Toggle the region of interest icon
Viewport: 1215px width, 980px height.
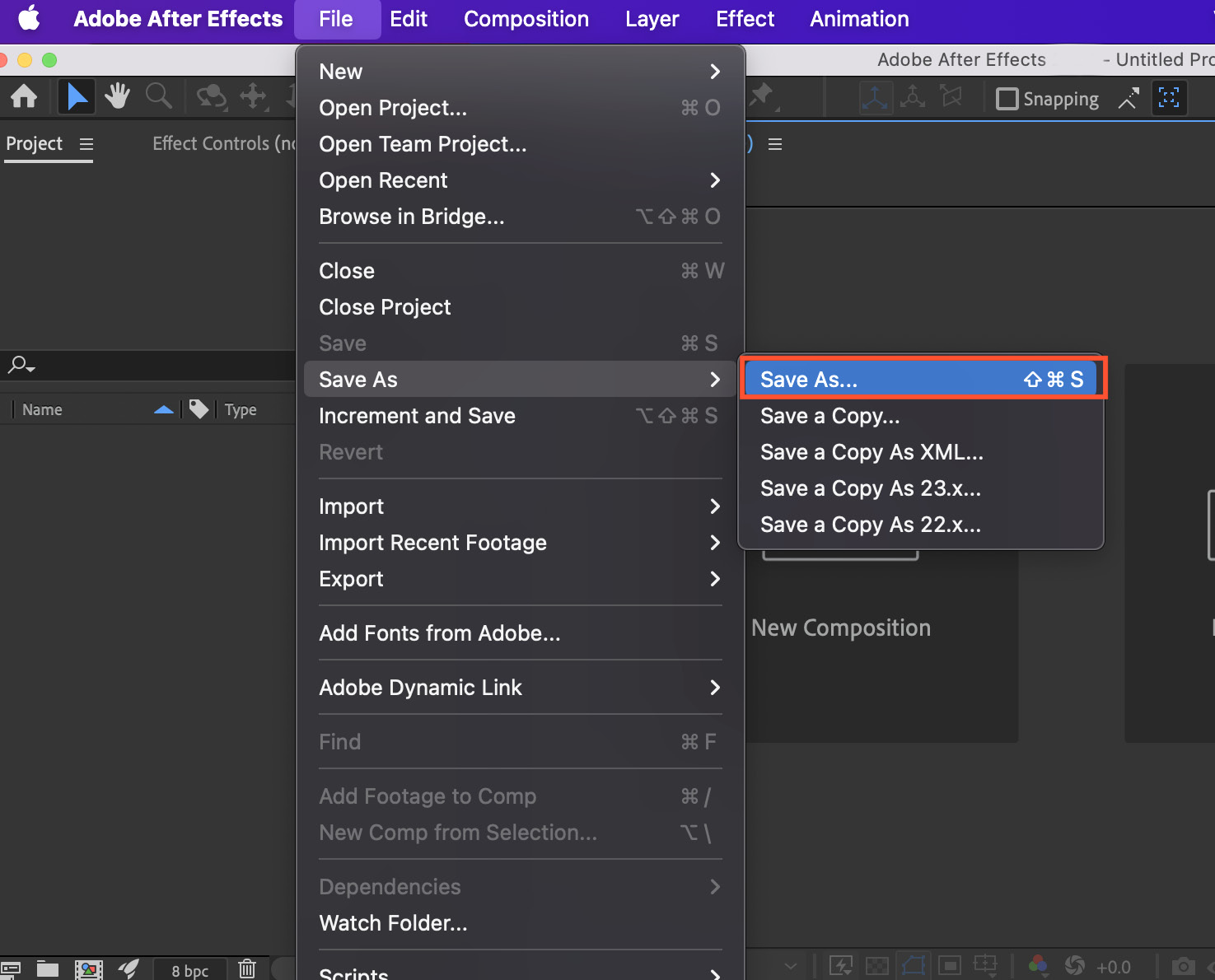click(950, 965)
